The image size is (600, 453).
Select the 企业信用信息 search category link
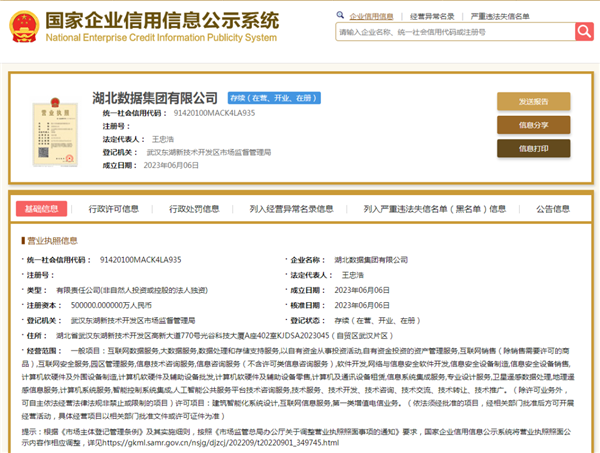coord(371,16)
